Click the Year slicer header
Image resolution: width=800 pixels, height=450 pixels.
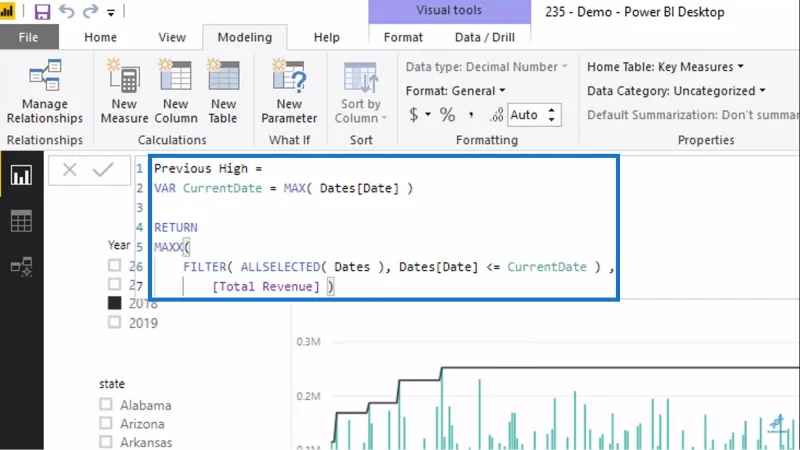click(x=119, y=245)
